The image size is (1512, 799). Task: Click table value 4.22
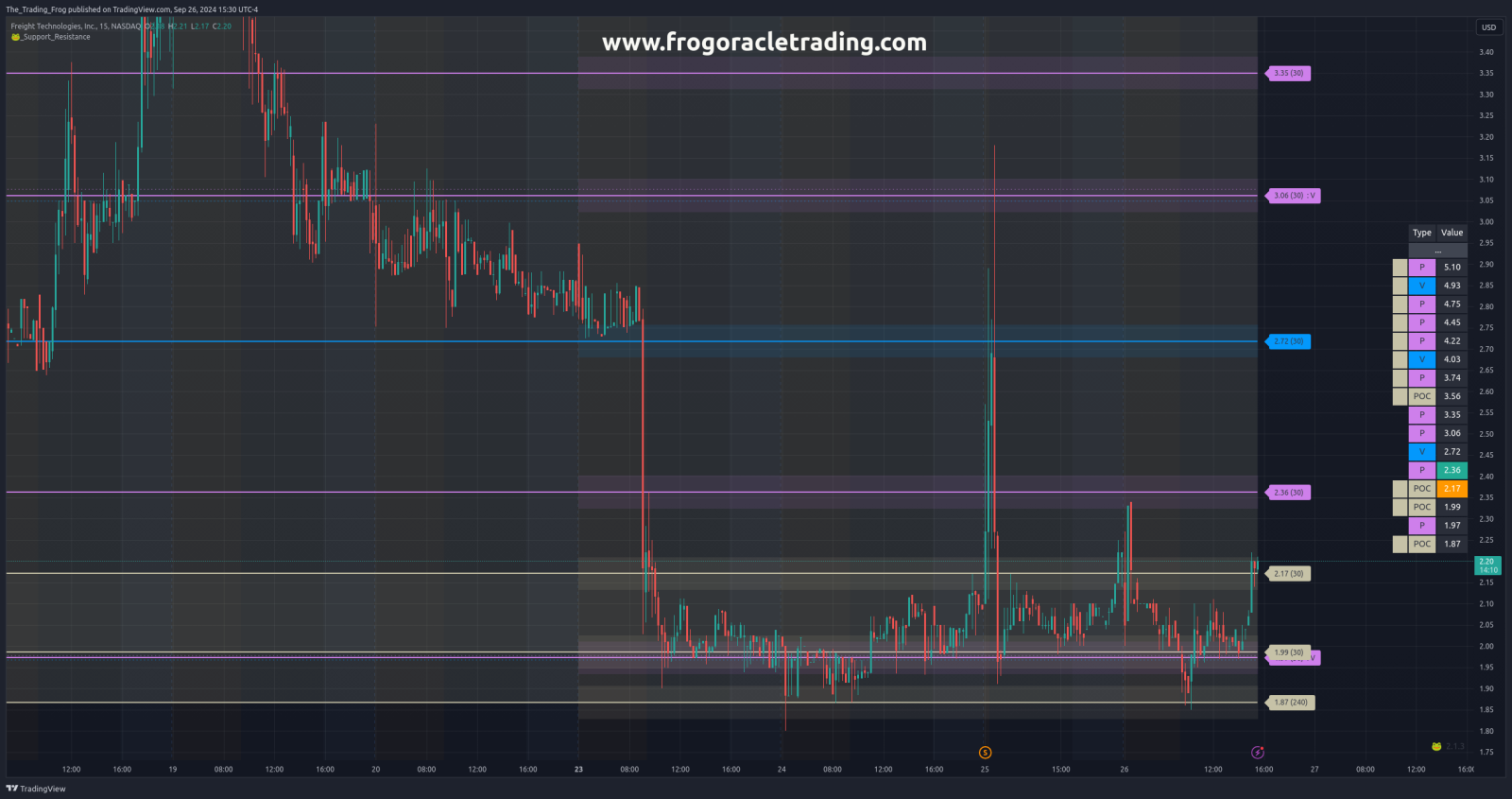(1452, 341)
